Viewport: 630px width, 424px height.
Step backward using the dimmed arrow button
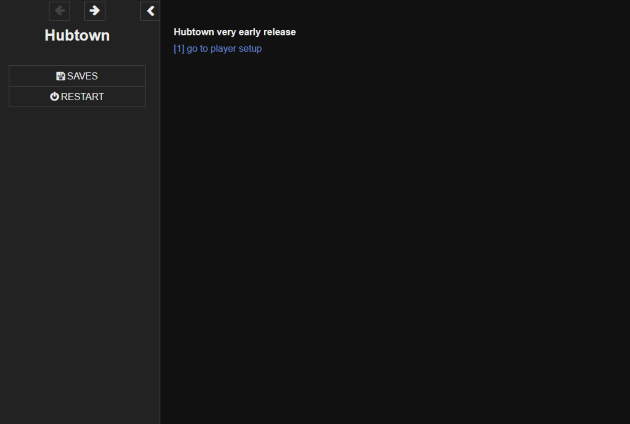pyautogui.click(x=59, y=11)
